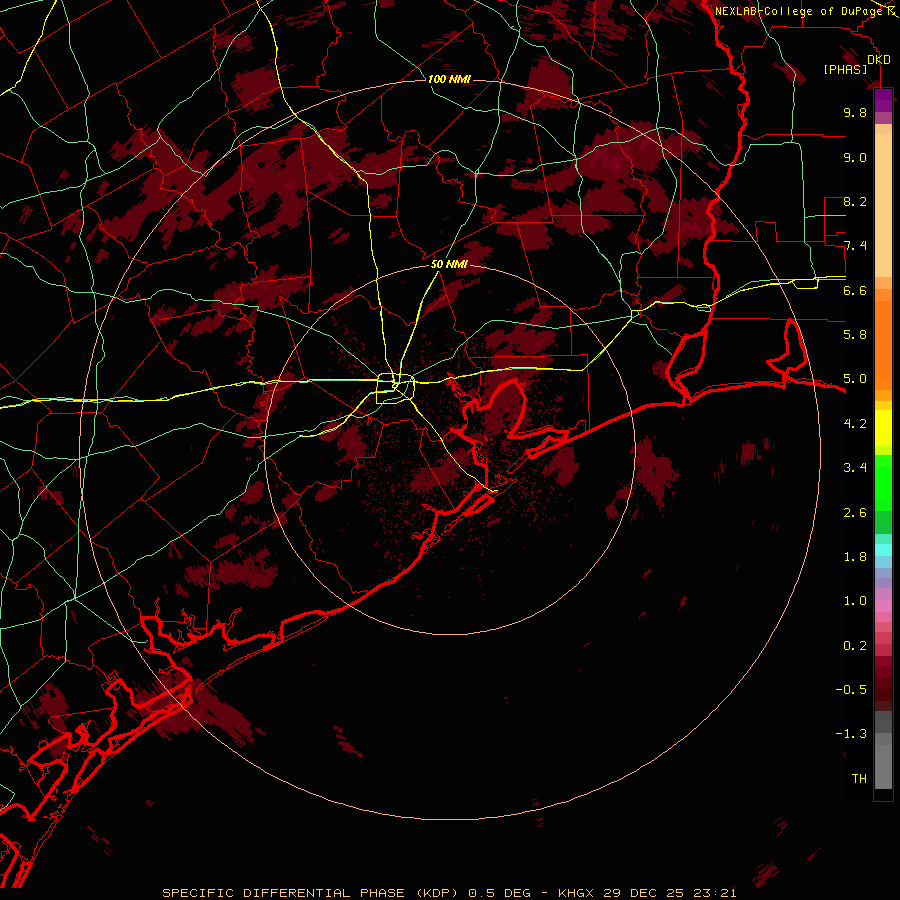
Task: Select the 8.2 scale value
Action: click(x=855, y=201)
